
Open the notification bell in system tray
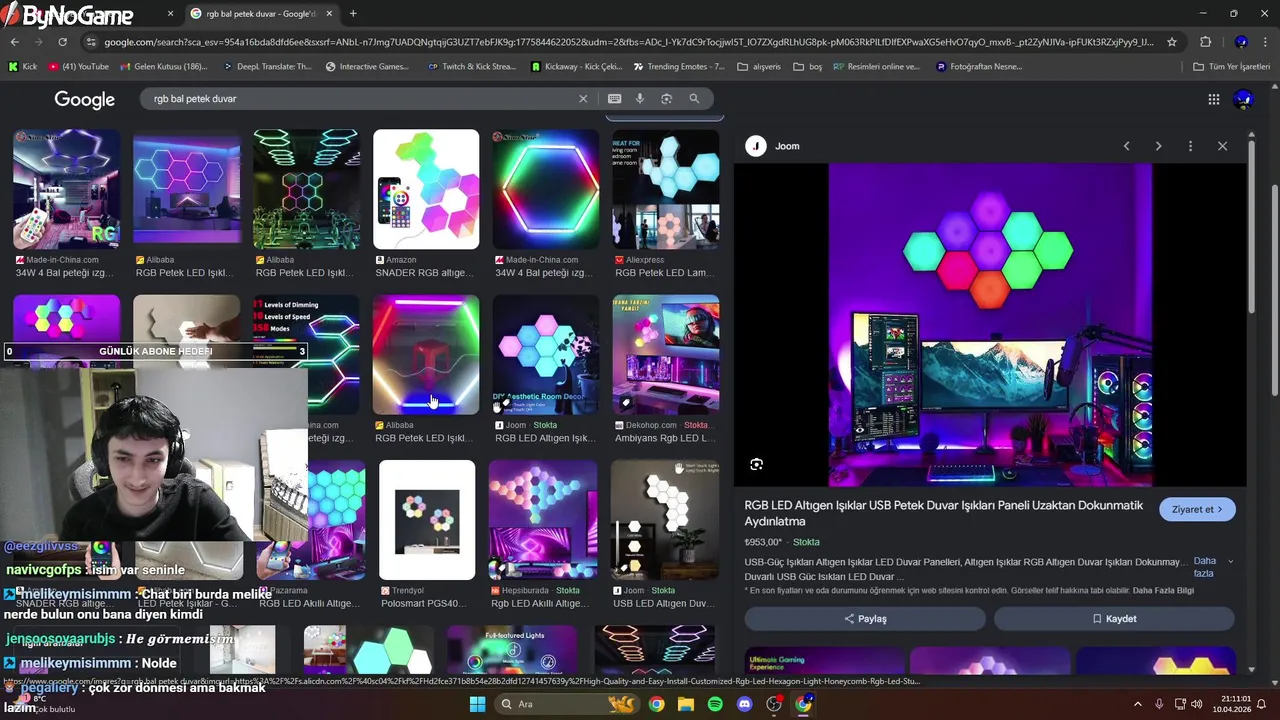[1262, 704]
